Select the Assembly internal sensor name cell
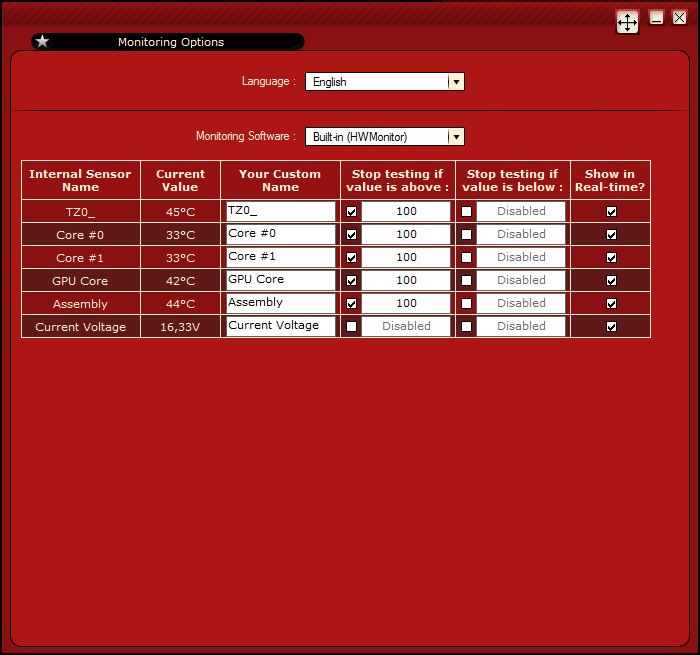700x655 pixels. point(80,304)
